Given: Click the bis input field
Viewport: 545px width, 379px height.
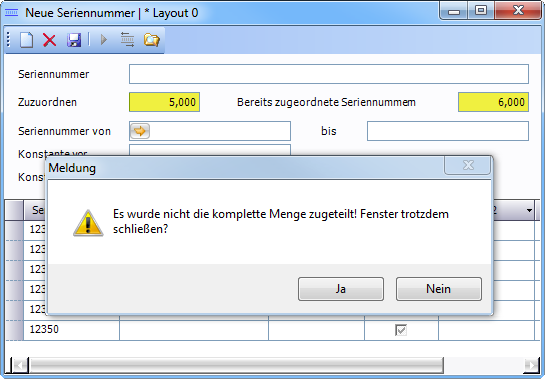Looking at the screenshot, I should (x=448, y=131).
